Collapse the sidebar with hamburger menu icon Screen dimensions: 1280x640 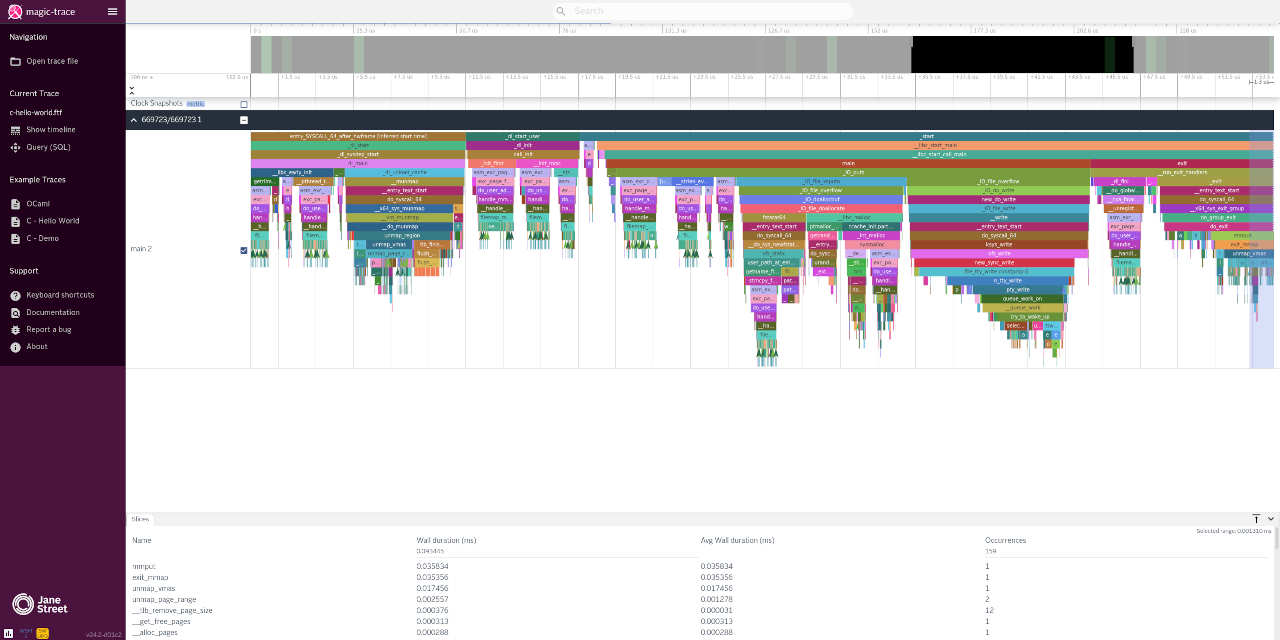(x=112, y=12)
